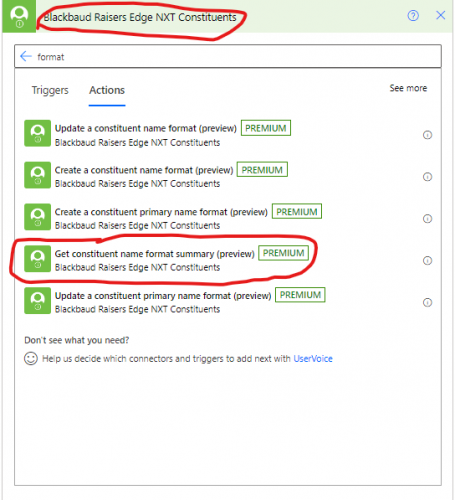
Task: Switch to the Triggers tab
Action: coord(50,90)
